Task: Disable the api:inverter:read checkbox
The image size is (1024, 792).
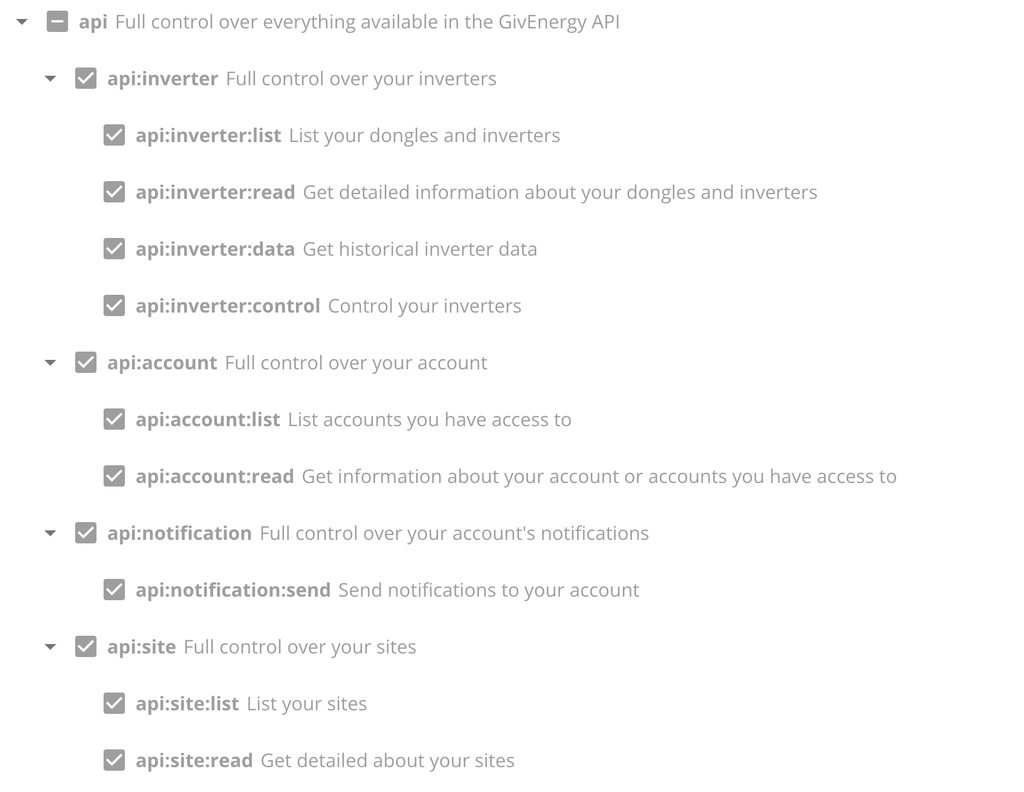Action: pos(115,192)
